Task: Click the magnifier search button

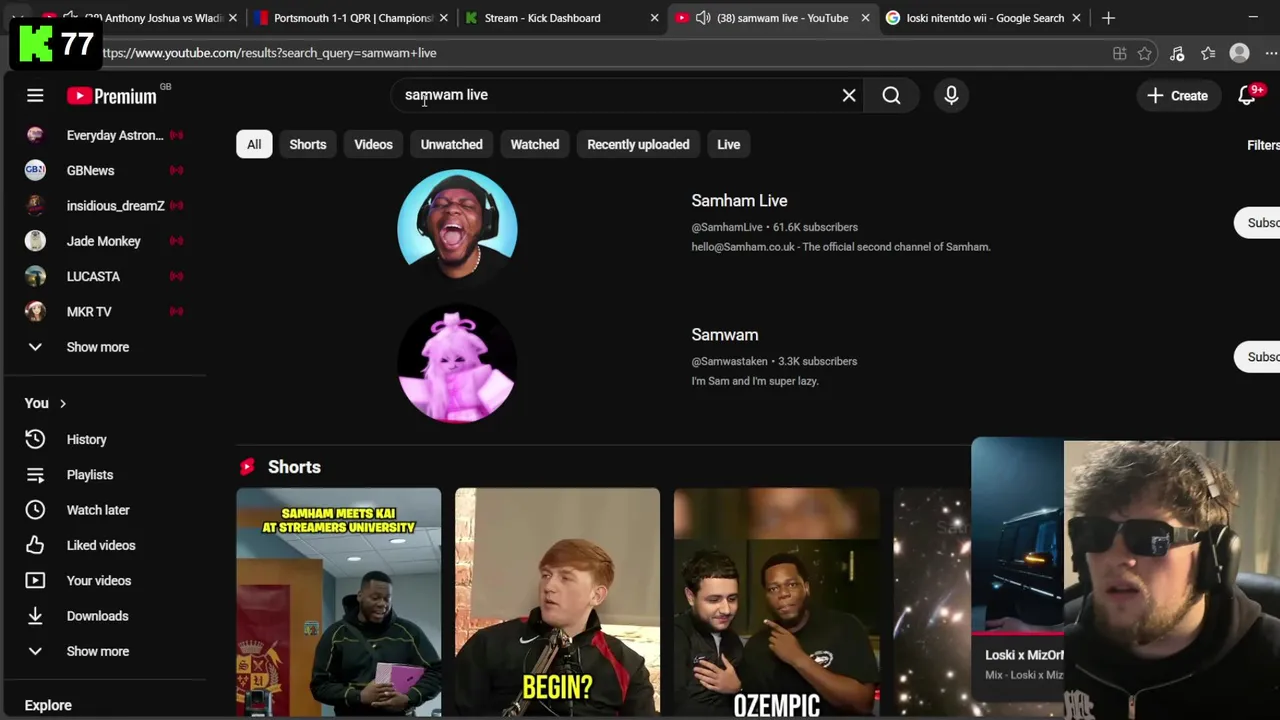Action: (x=891, y=95)
